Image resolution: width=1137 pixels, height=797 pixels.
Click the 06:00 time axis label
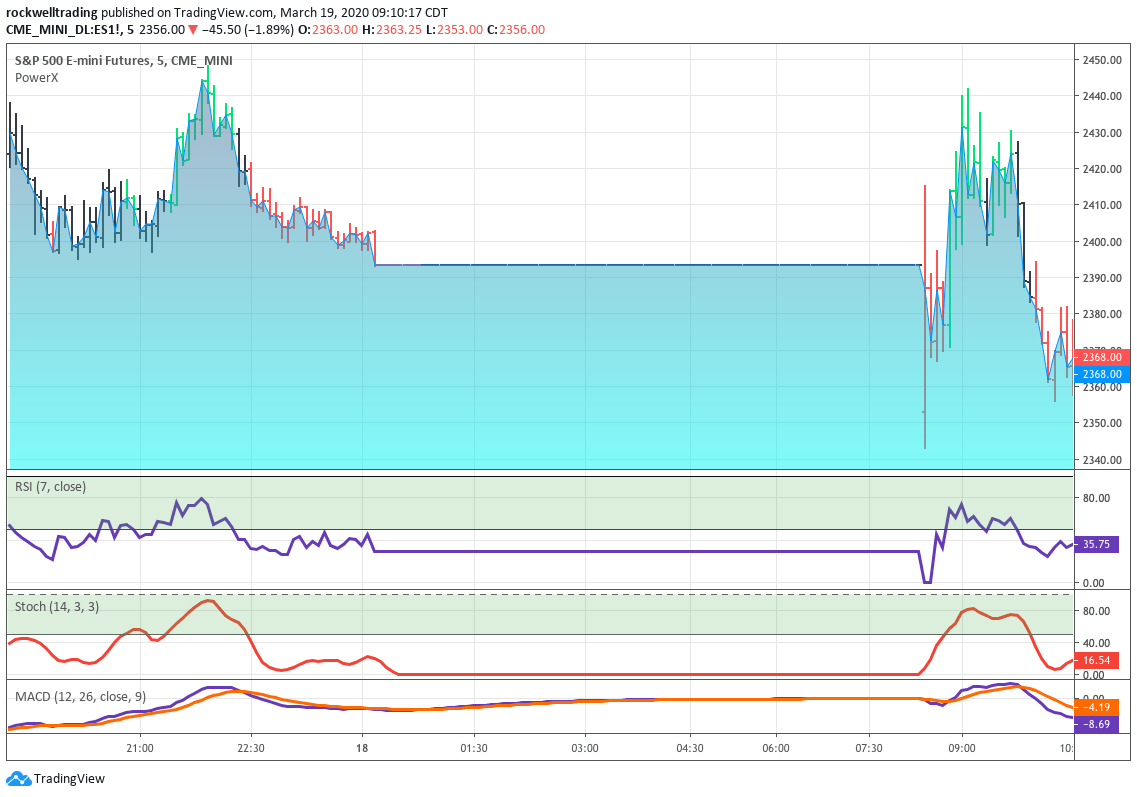point(776,748)
